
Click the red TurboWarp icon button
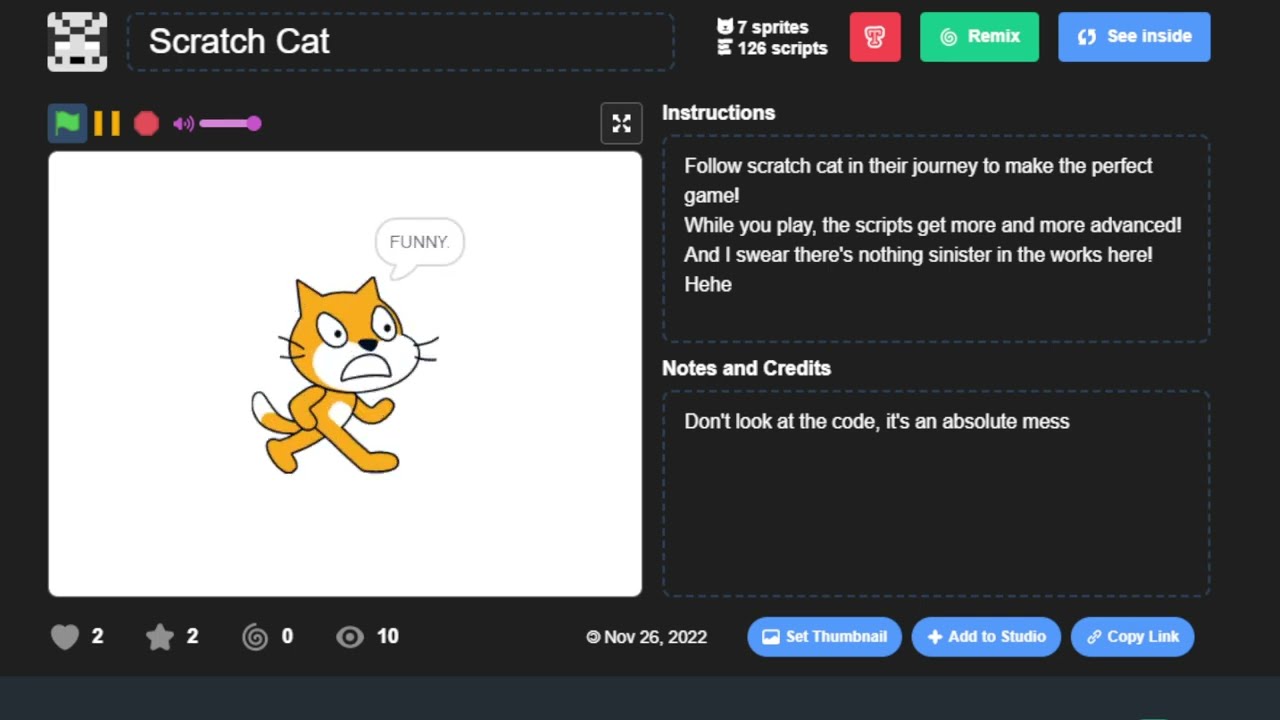(x=875, y=37)
